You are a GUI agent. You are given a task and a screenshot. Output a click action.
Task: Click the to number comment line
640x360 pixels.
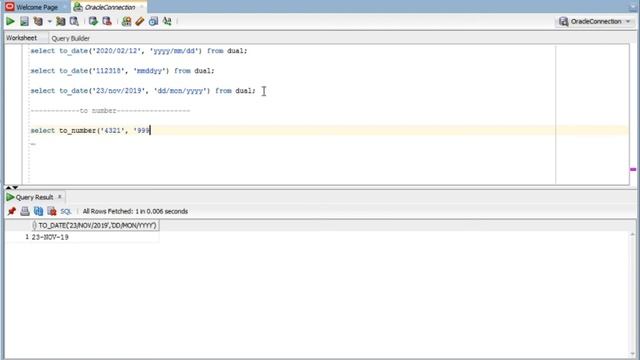pyautogui.click(x=110, y=111)
